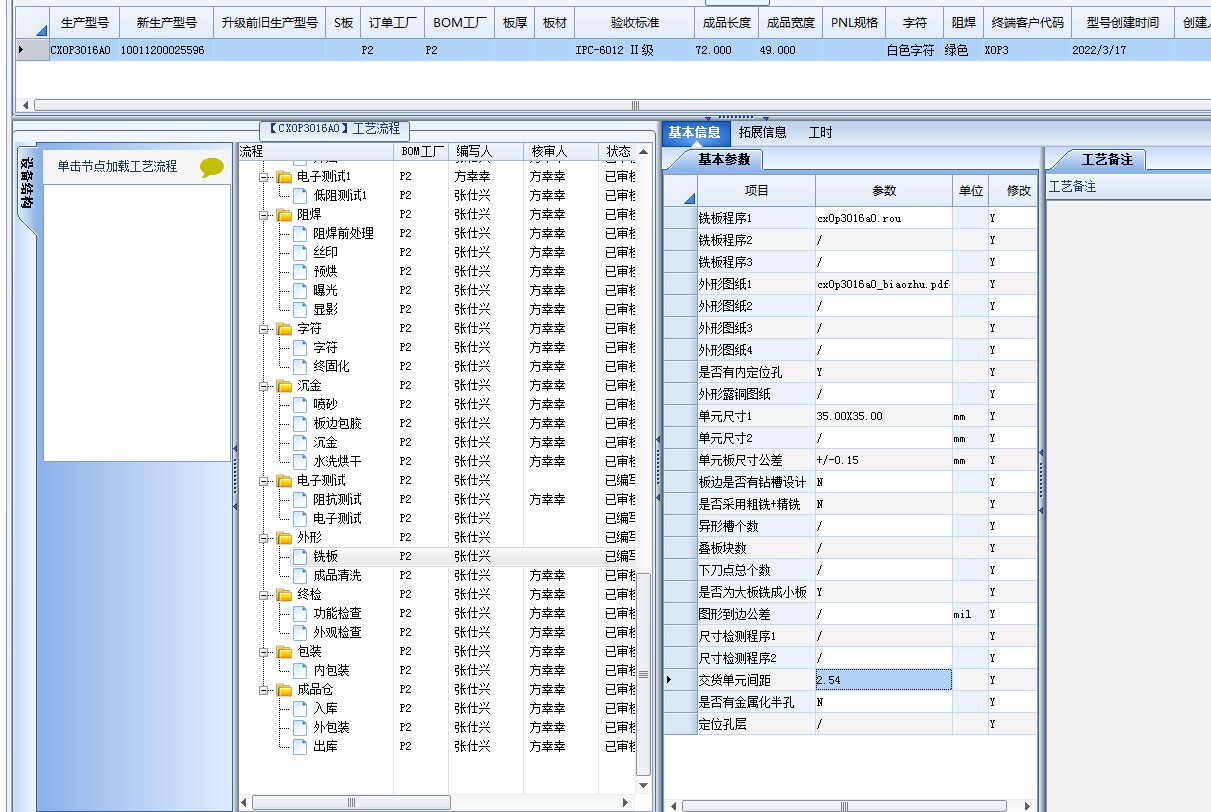Image resolution: width=1211 pixels, height=812 pixels.
Task: Sort by the 生产型号 column header
Action: pos(84,22)
